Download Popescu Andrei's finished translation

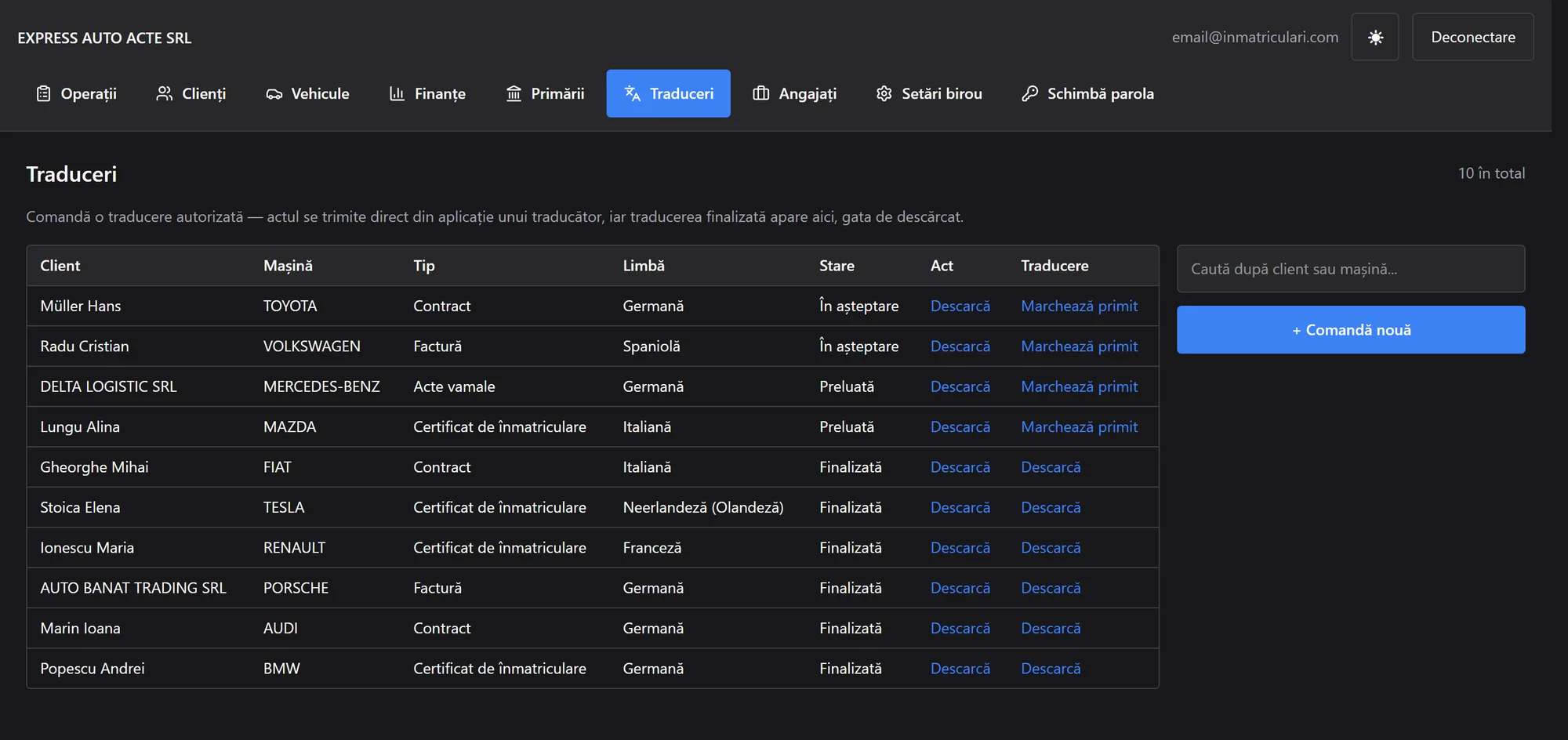1051,669
